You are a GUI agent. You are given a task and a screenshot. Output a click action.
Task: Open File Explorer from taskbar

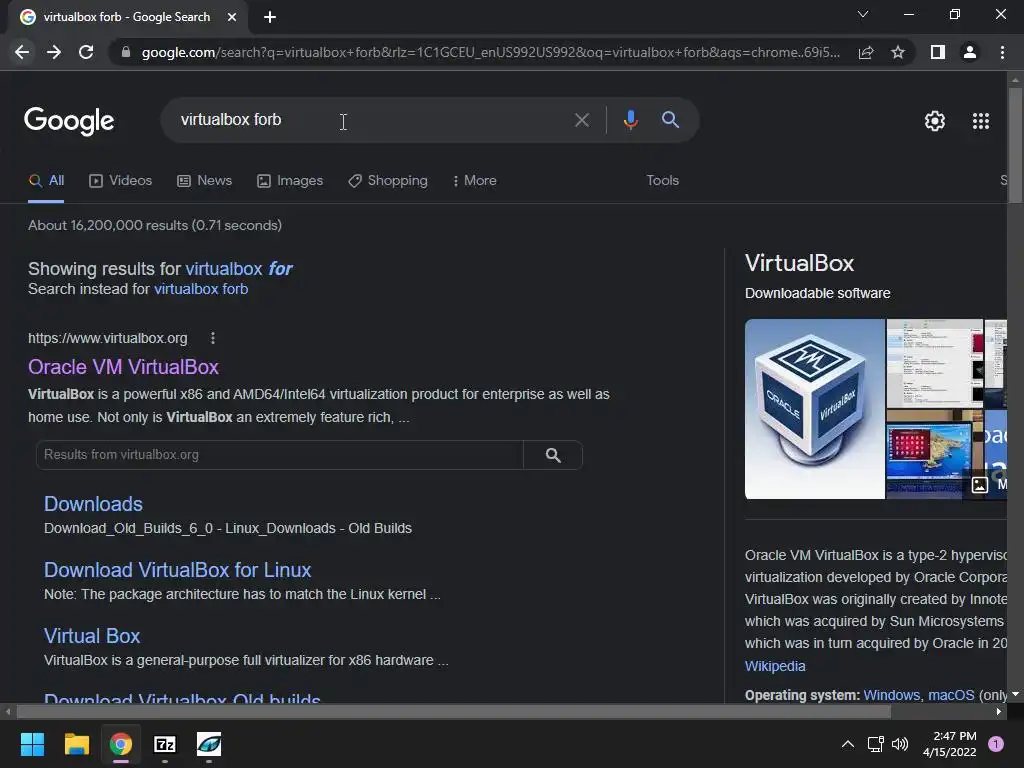pos(76,744)
